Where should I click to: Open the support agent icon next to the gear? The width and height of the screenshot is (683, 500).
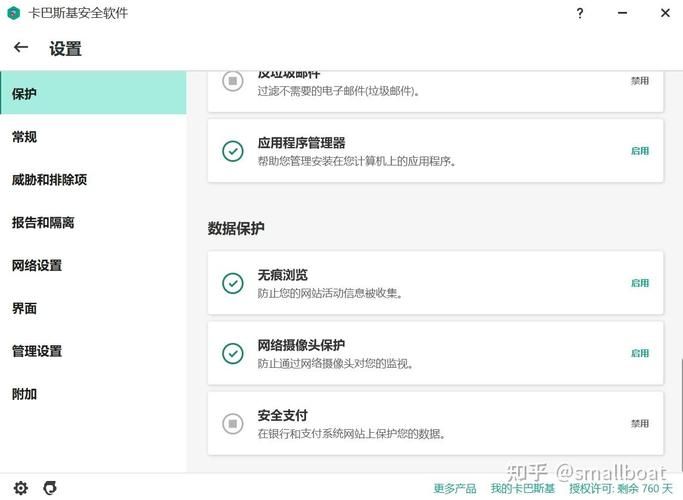(50, 488)
